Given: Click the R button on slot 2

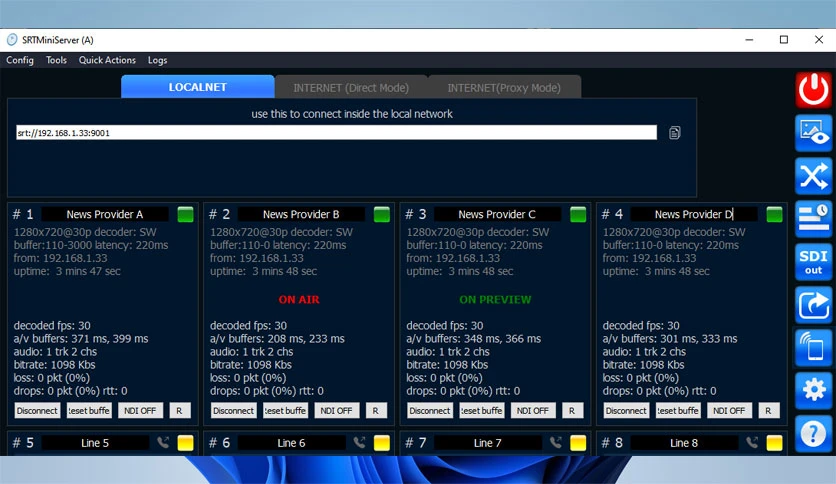Looking at the screenshot, I should [x=376, y=410].
